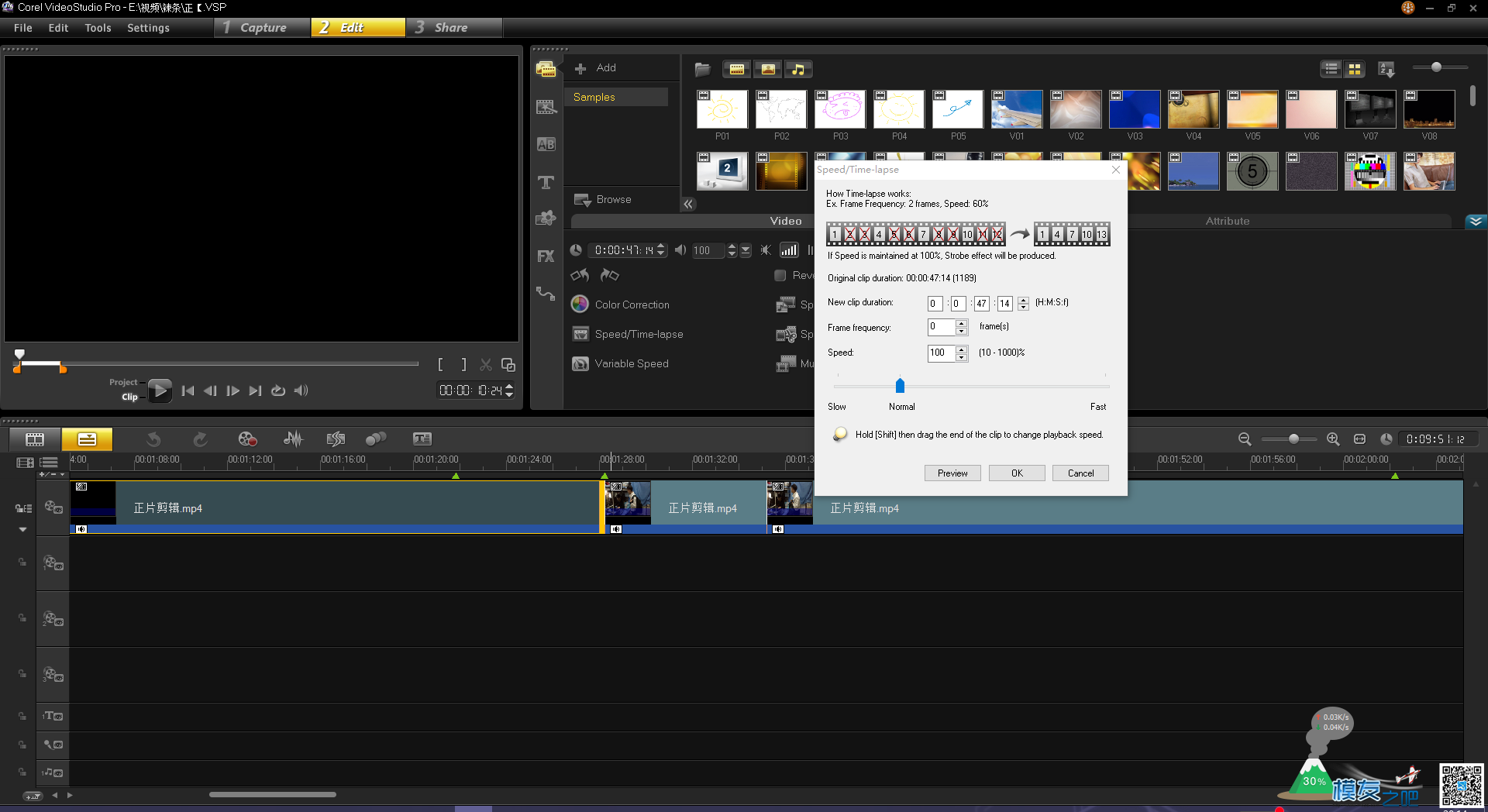
Task: Click the import media folder icon
Action: [703, 69]
